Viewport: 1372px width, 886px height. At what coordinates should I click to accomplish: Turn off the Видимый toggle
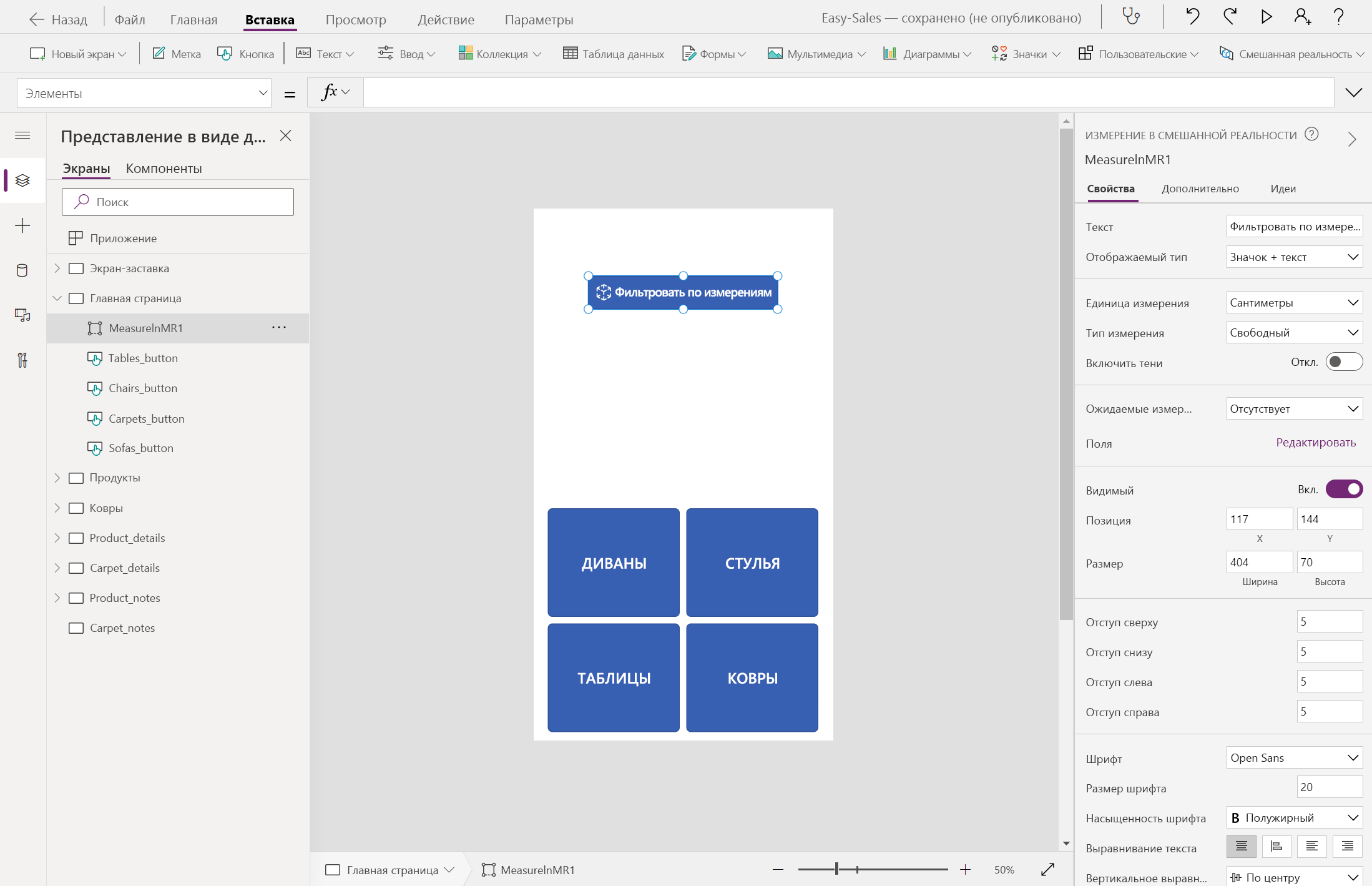click(x=1343, y=489)
